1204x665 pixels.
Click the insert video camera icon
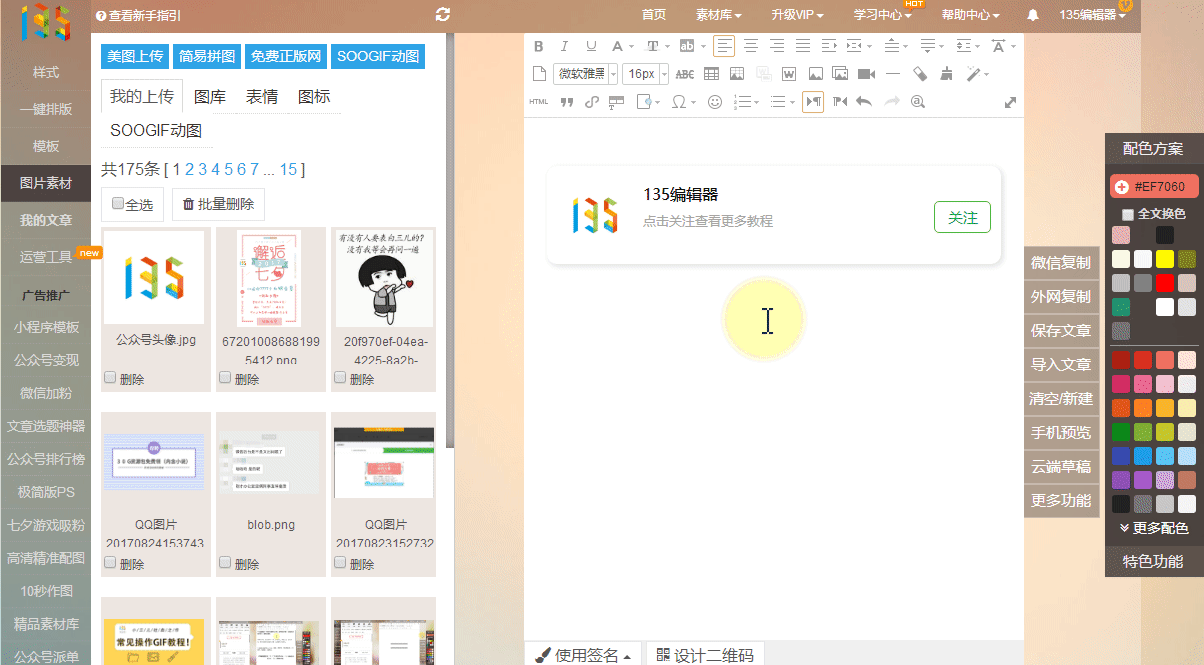click(x=867, y=74)
